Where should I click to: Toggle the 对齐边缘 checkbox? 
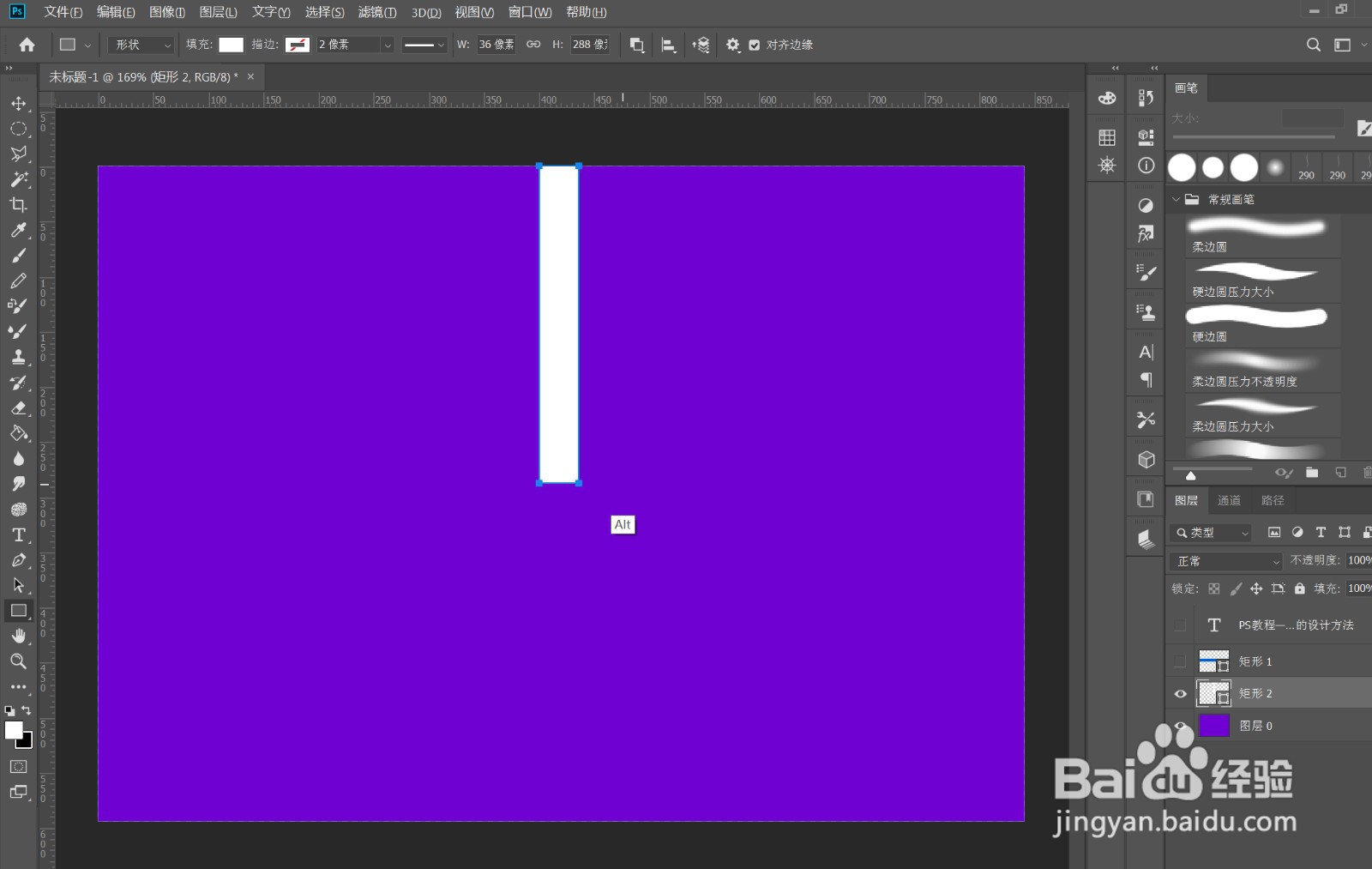[x=754, y=45]
